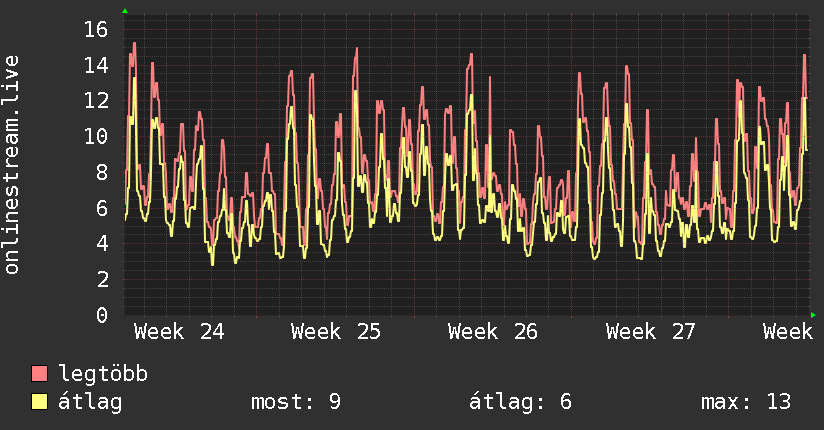
Task: Click the 16 y-axis tick label
Action: click(96, 29)
